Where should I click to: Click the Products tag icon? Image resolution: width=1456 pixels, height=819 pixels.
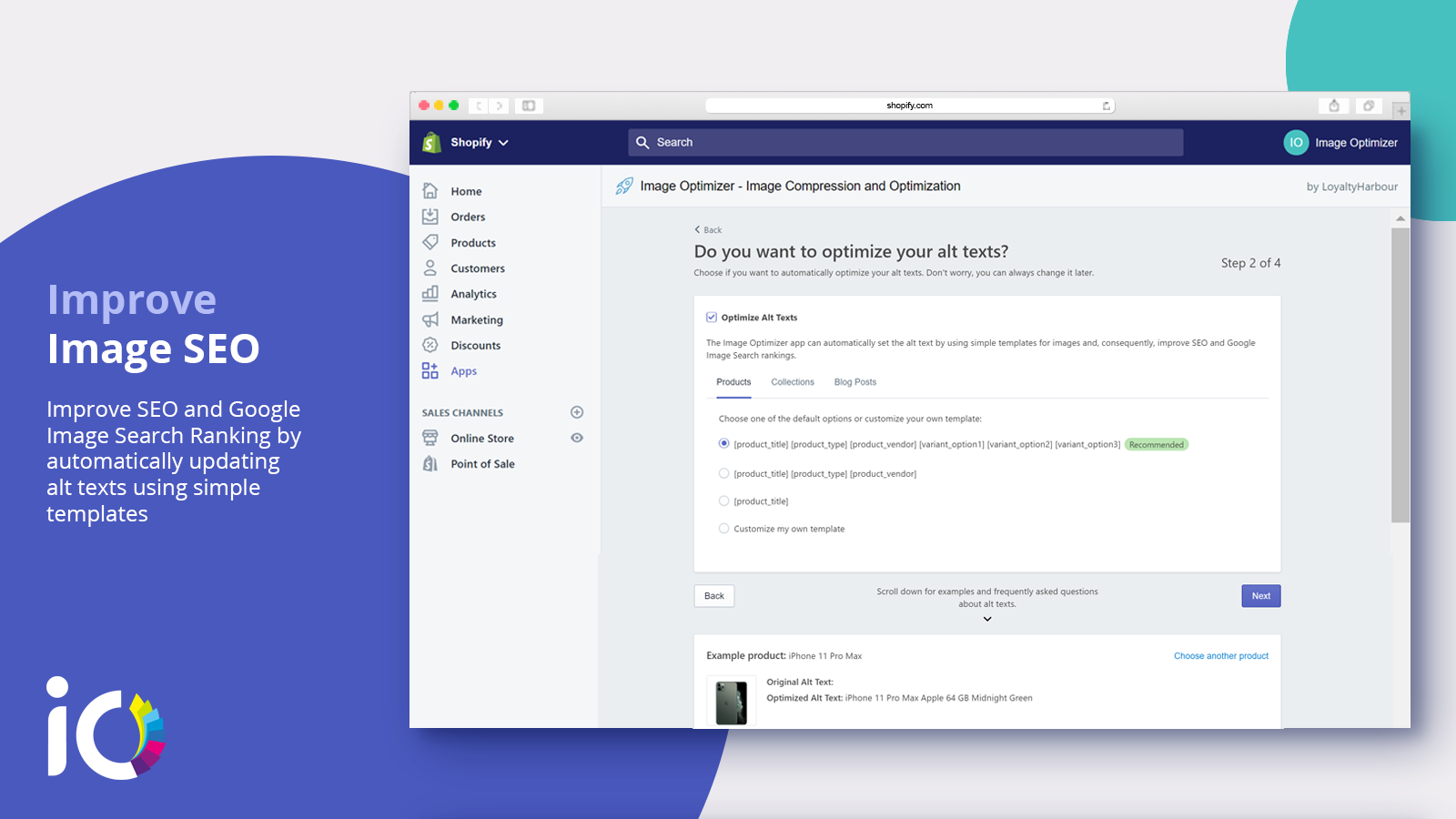coord(430,242)
